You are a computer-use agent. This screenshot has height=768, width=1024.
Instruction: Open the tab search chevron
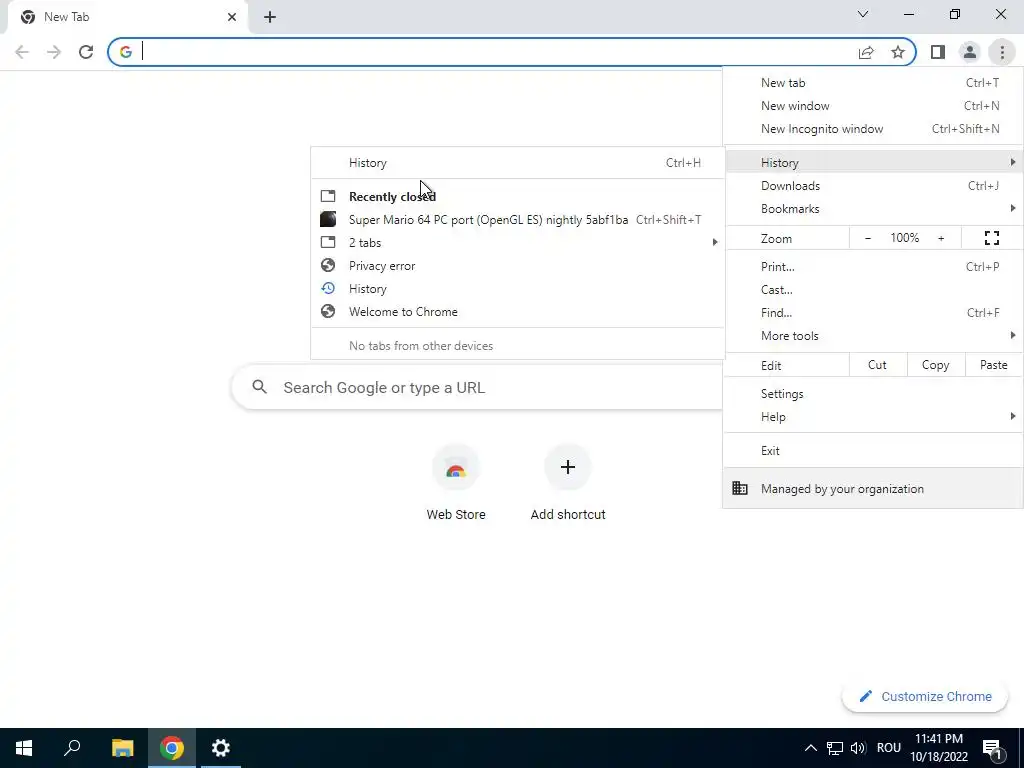863,14
